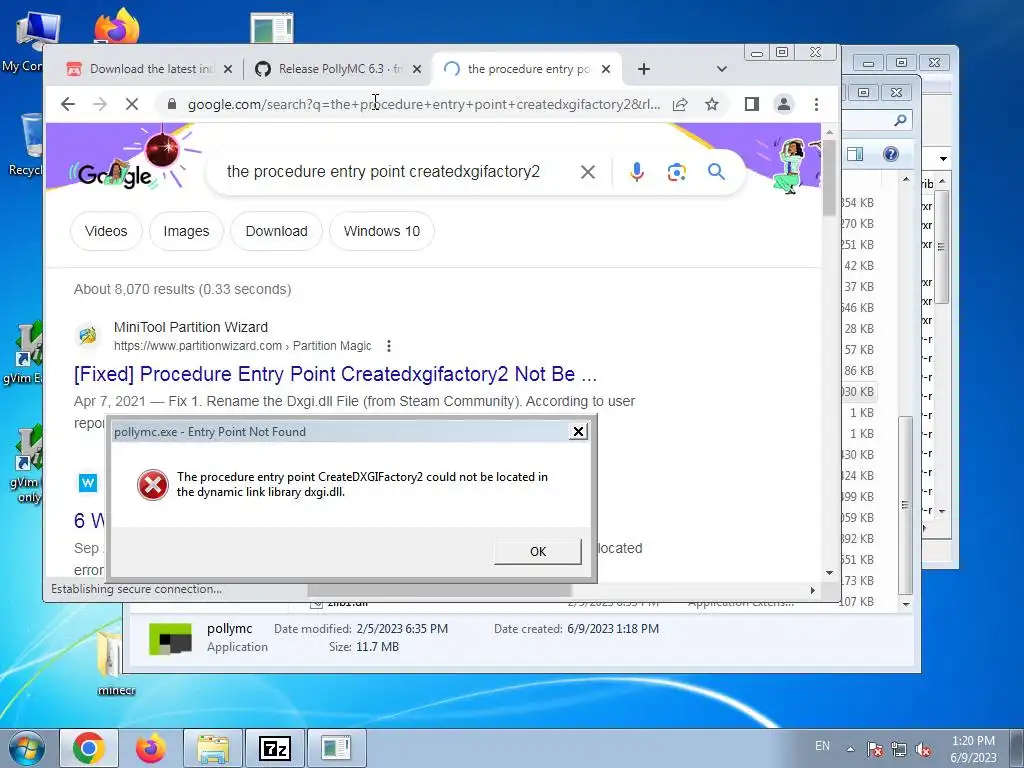Click the Google search magnifier
The width and height of the screenshot is (1024, 768).
(716, 171)
